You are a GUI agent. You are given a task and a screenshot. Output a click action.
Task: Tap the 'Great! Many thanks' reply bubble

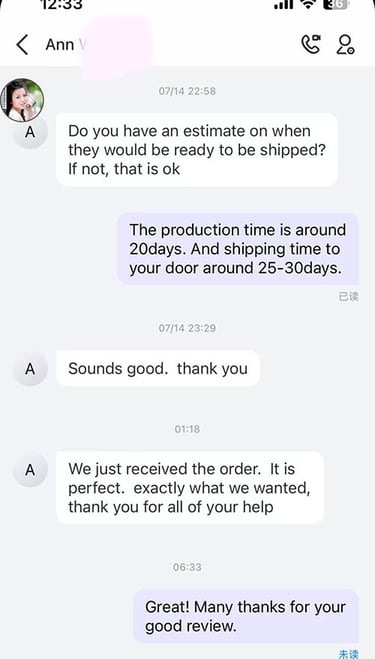246,616
